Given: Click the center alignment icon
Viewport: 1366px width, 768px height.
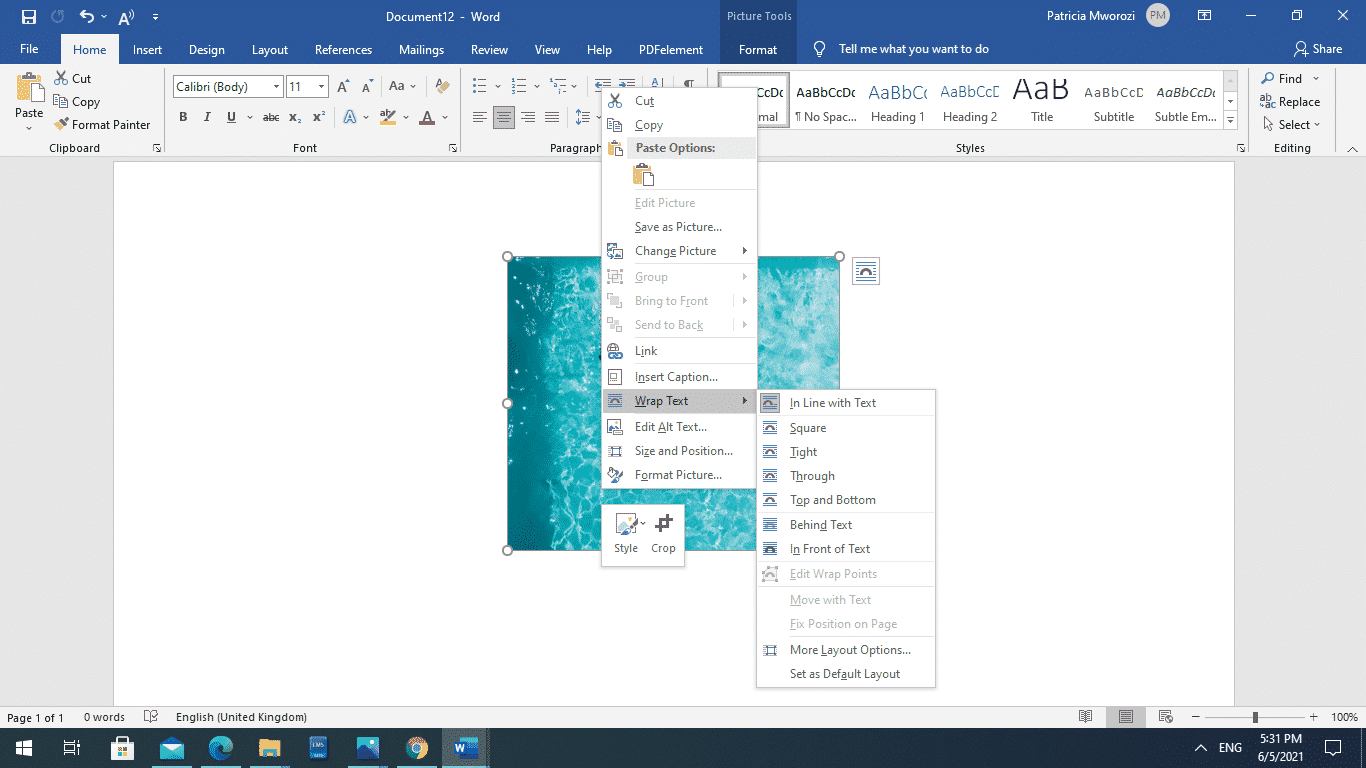Looking at the screenshot, I should [x=504, y=117].
